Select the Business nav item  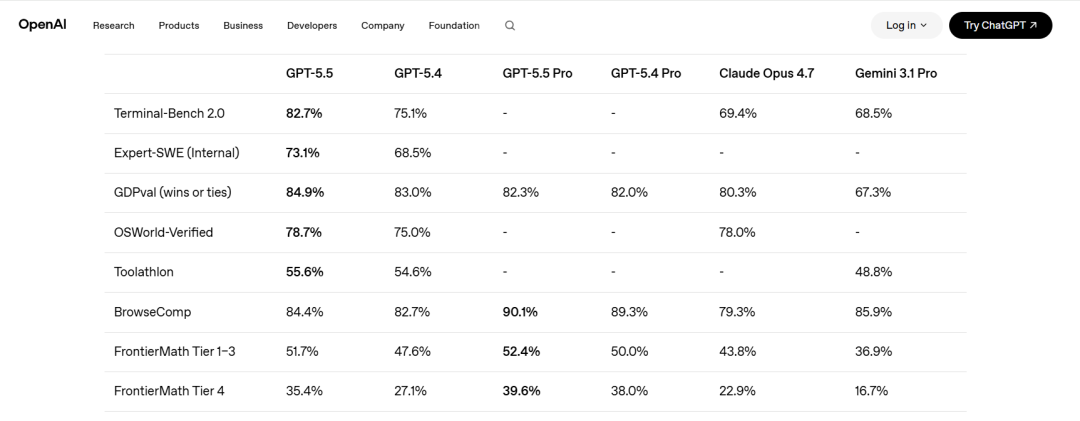click(x=243, y=26)
